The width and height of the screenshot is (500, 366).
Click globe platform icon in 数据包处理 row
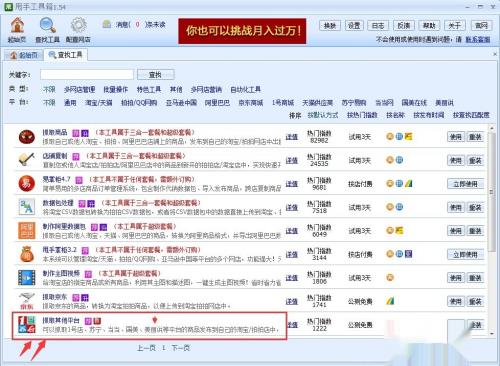coord(399,207)
